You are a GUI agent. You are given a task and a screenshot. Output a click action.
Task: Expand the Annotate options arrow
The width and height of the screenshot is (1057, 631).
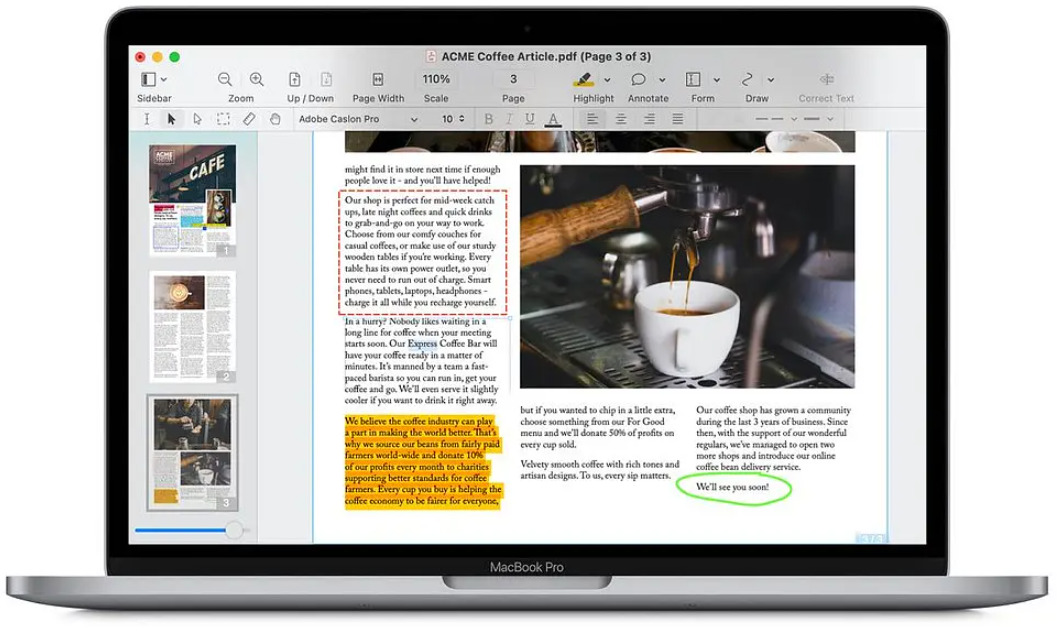[x=662, y=79]
